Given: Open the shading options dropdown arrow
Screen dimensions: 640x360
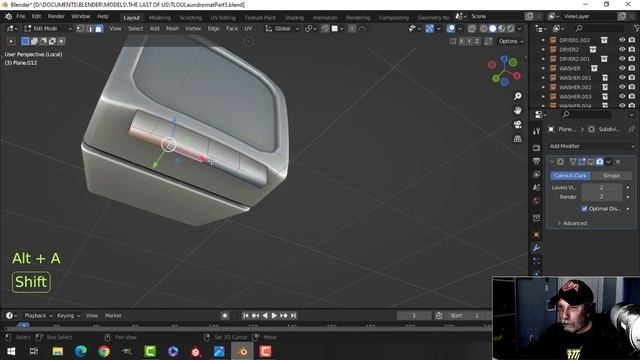Looking at the screenshot, I should tap(520, 29).
